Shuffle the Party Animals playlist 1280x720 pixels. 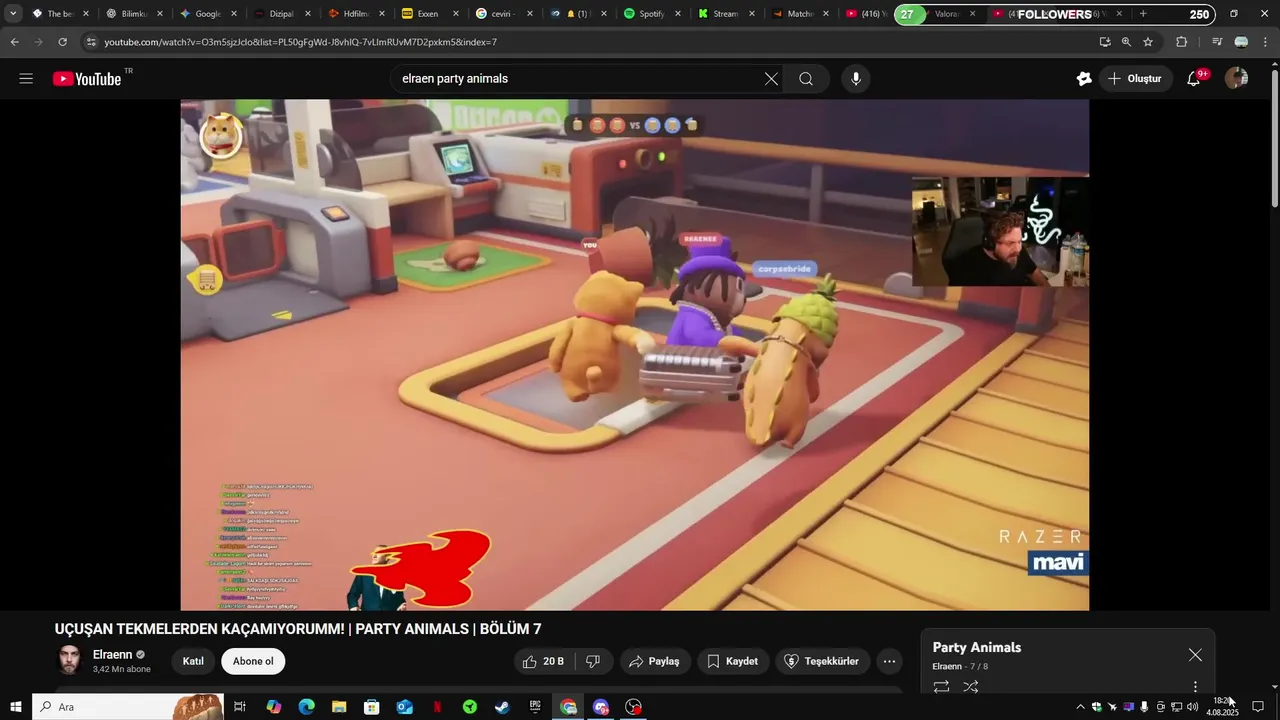970,687
